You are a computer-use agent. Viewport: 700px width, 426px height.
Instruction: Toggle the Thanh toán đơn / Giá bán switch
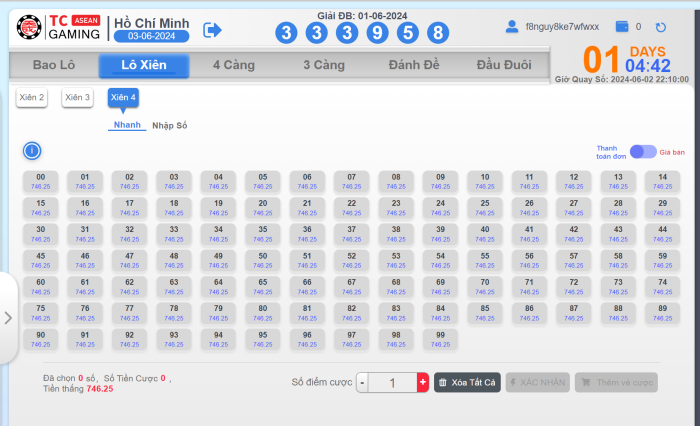(643, 152)
